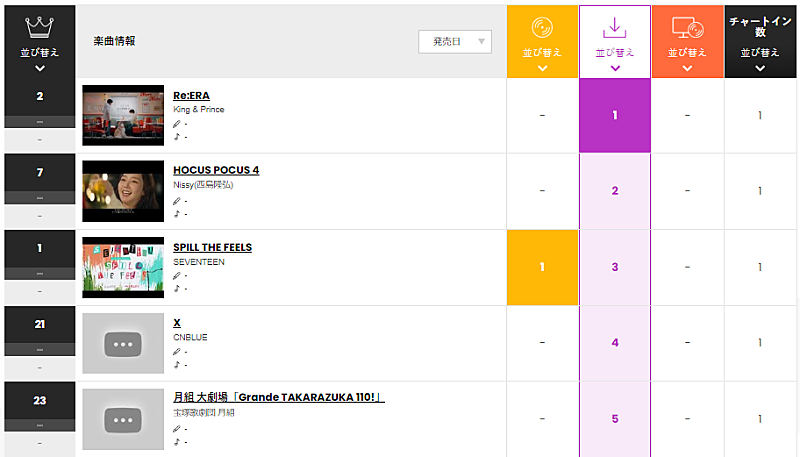Click the PC and disc lookup icon
The width and height of the screenshot is (800, 457).
[x=687, y=27]
